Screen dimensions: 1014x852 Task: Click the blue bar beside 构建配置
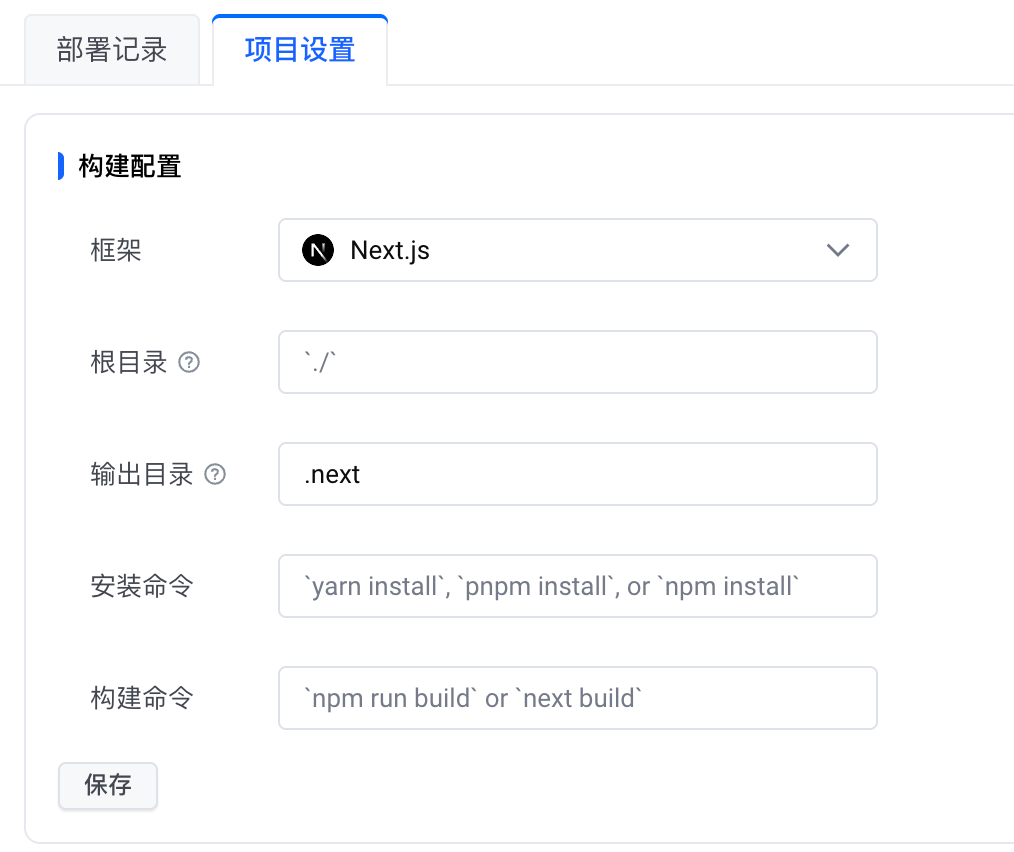61,166
